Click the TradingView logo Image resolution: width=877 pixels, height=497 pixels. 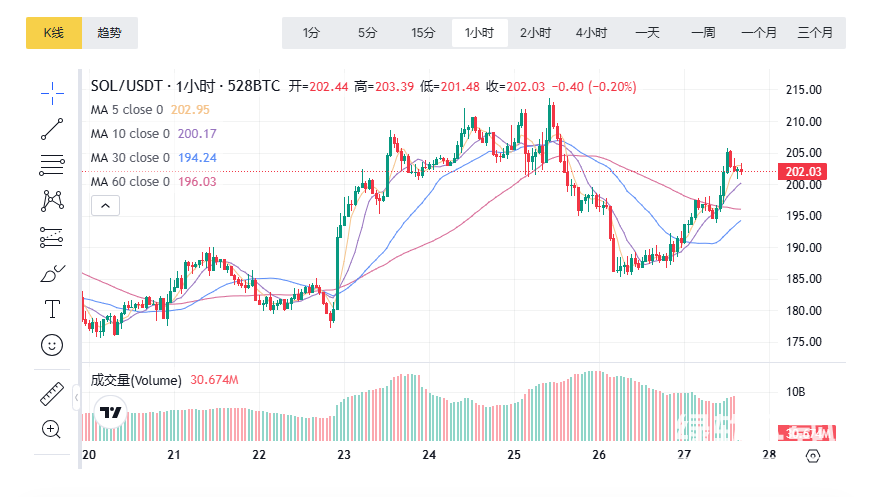pos(110,413)
